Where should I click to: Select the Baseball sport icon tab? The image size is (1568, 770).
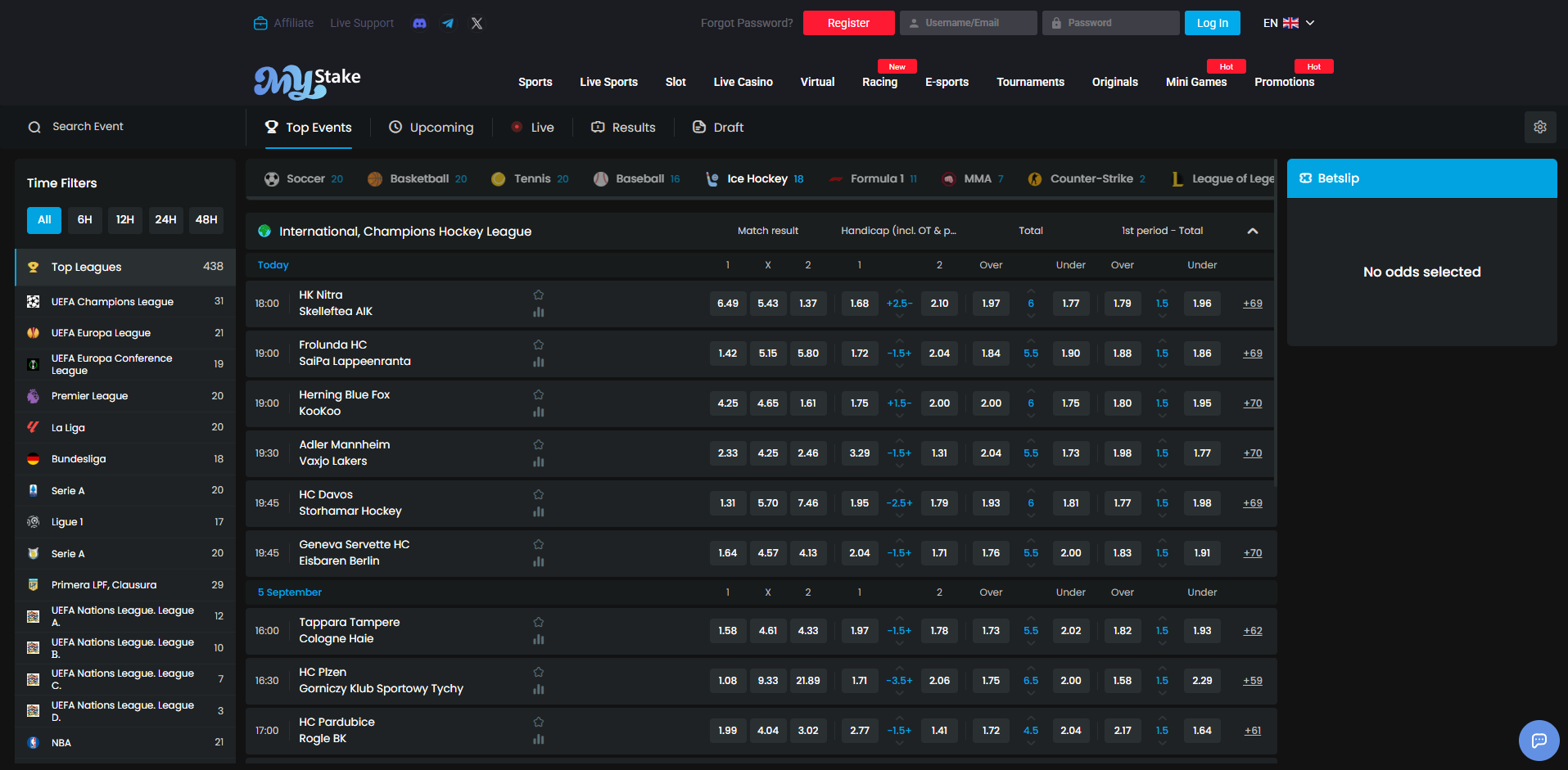637,178
